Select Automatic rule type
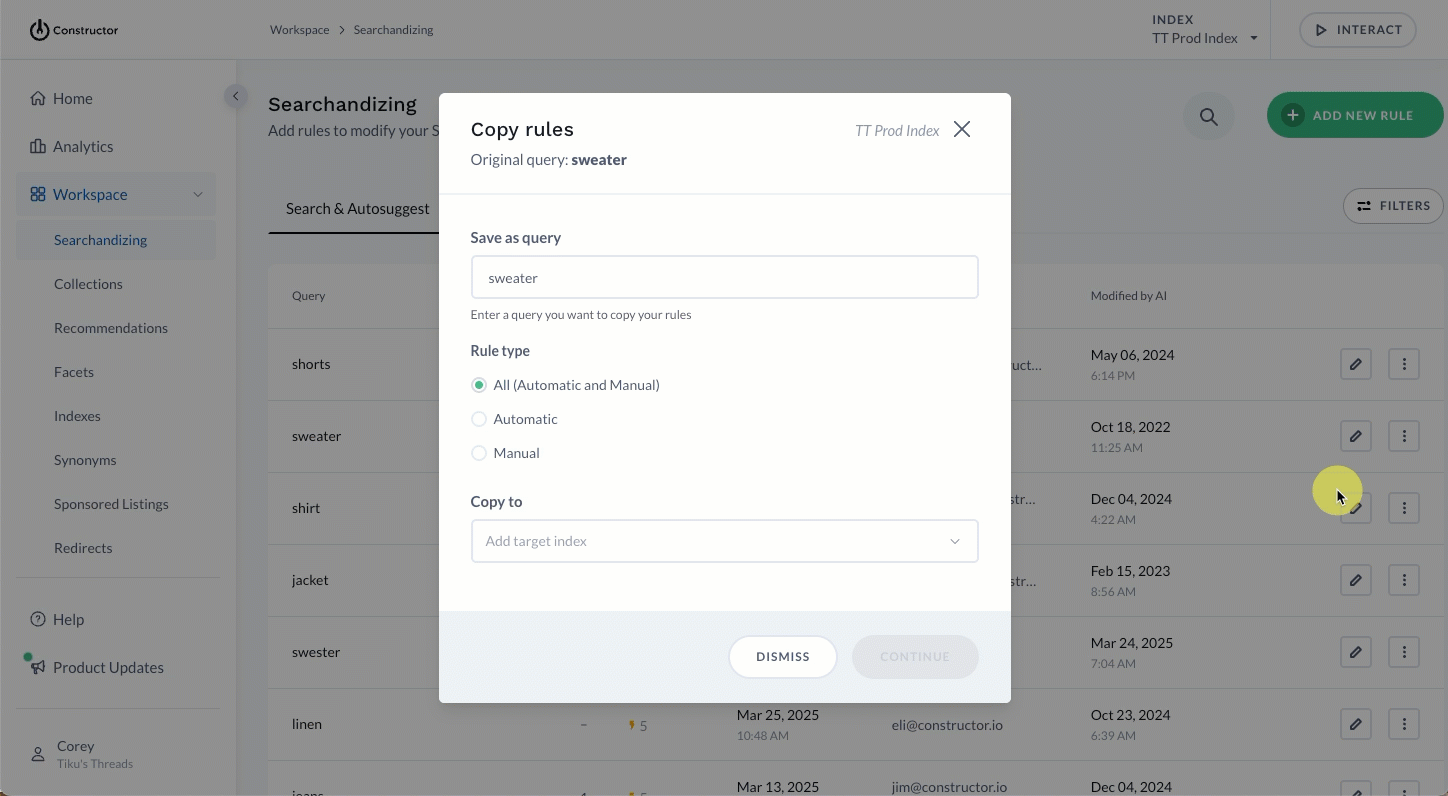 479,419
